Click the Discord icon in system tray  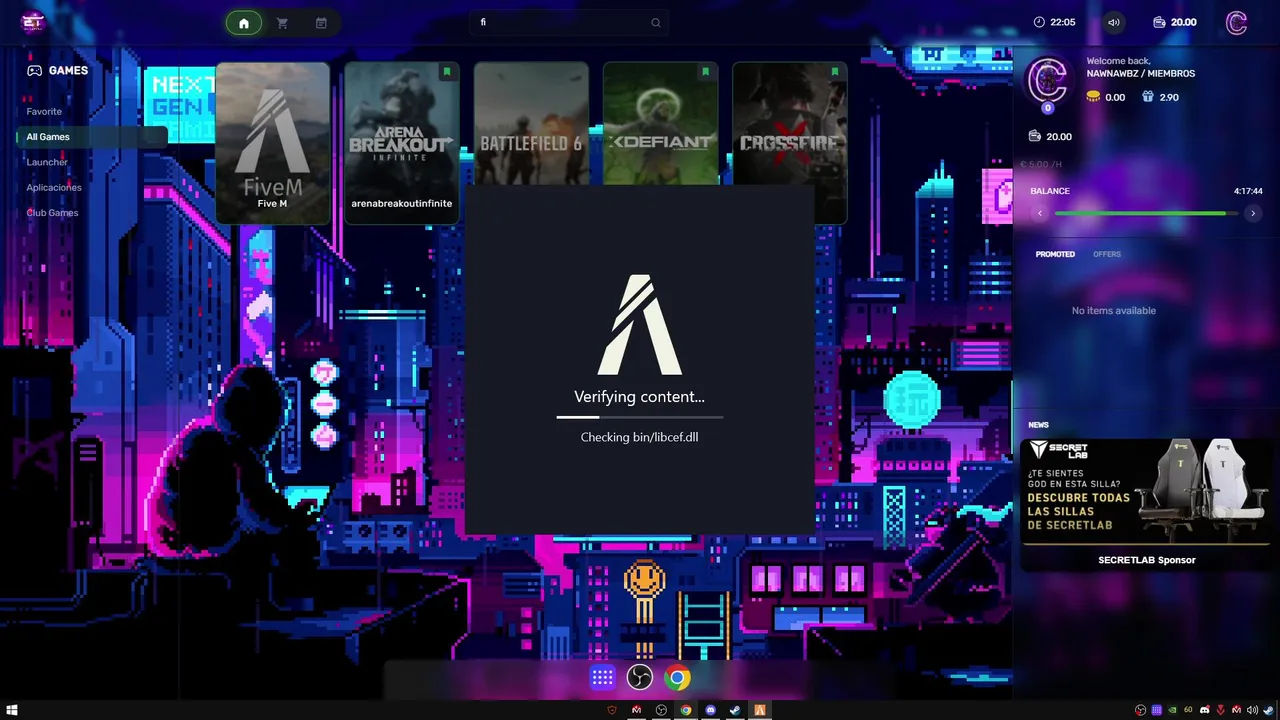[x=1204, y=710]
